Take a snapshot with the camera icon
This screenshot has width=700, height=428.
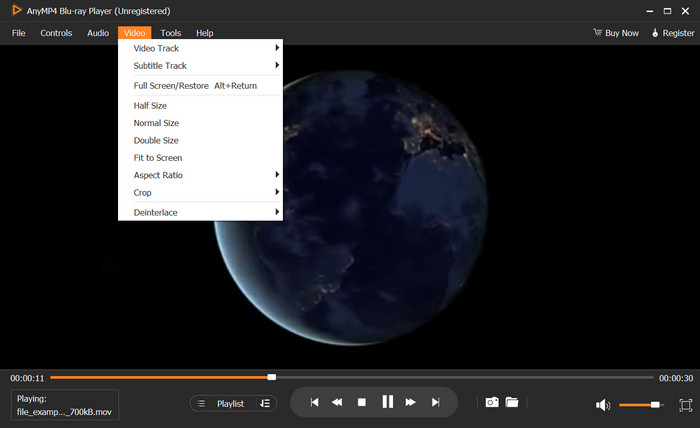[492, 402]
